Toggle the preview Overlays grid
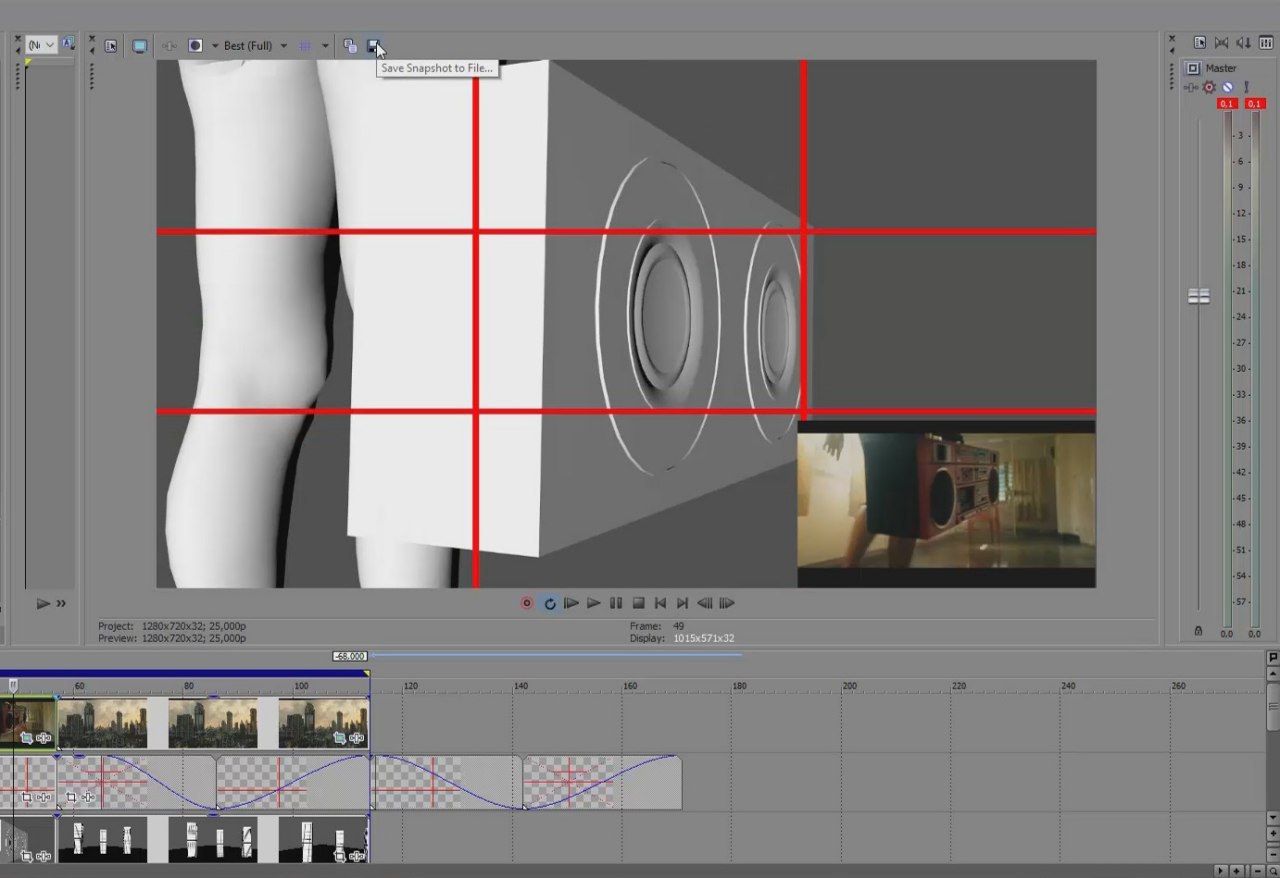Image resolution: width=1280 pixels, height=878 pixels. (305, 46)
